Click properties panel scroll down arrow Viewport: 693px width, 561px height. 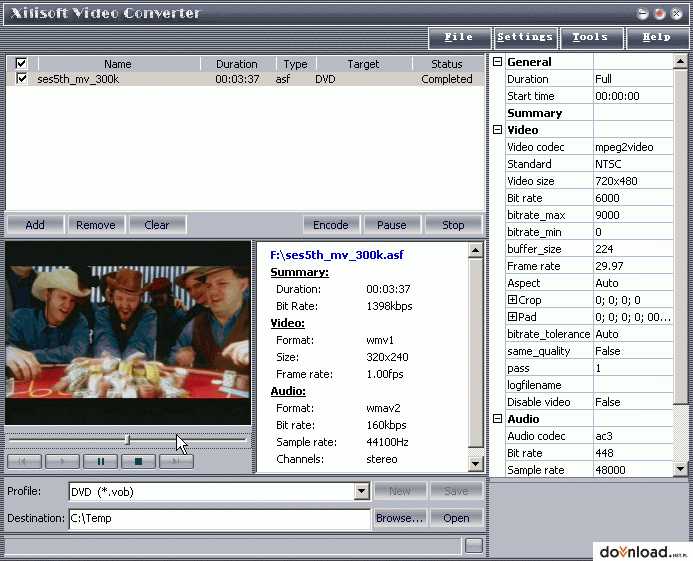tap(680, 469)
